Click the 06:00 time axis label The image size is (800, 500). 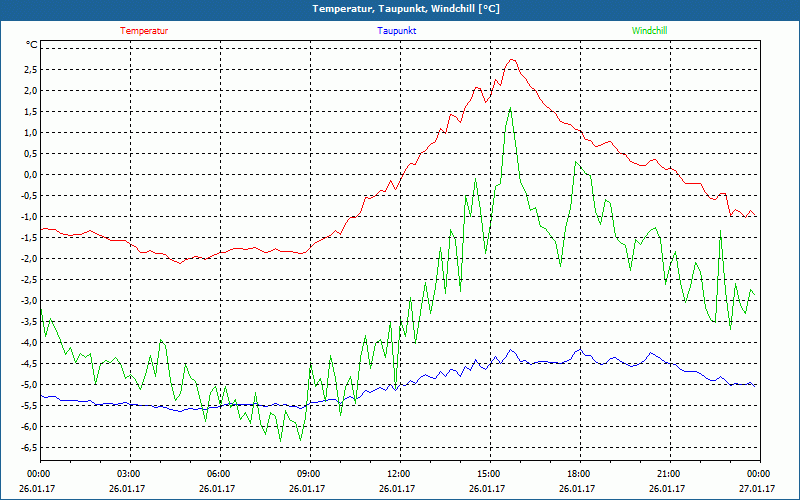point(219,474)
